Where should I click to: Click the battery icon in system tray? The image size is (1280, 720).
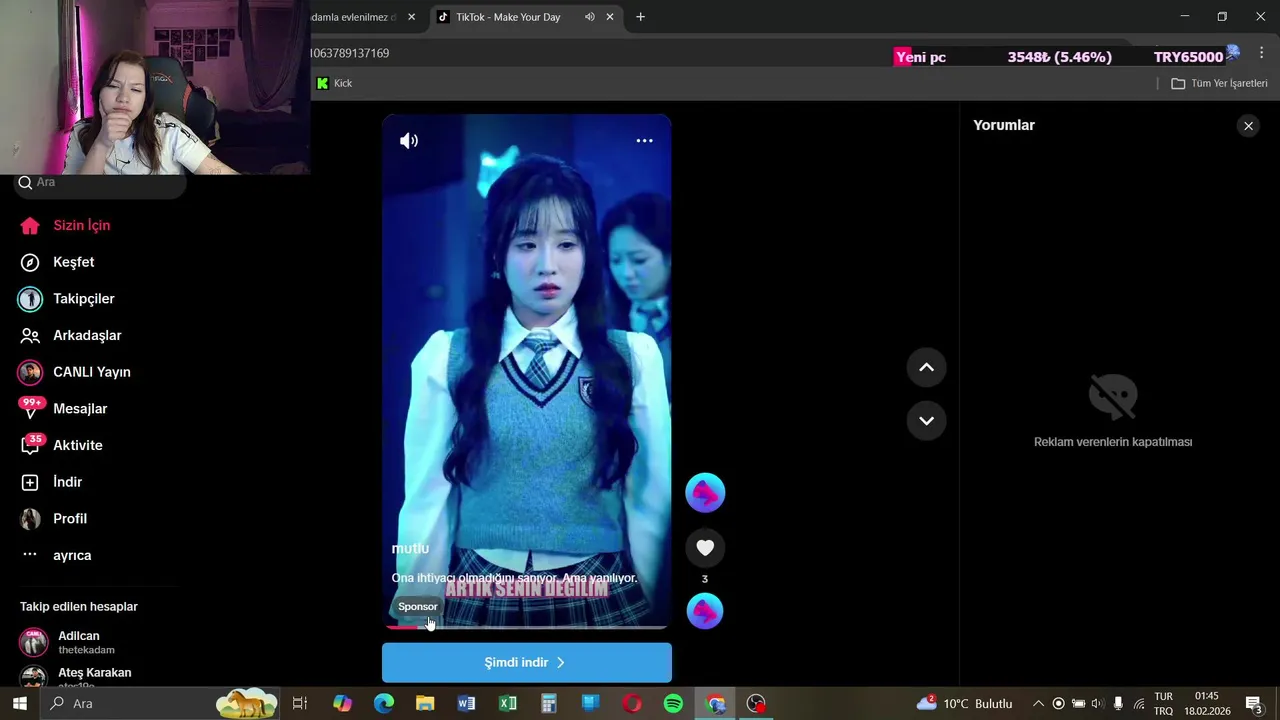point(1078,704)
